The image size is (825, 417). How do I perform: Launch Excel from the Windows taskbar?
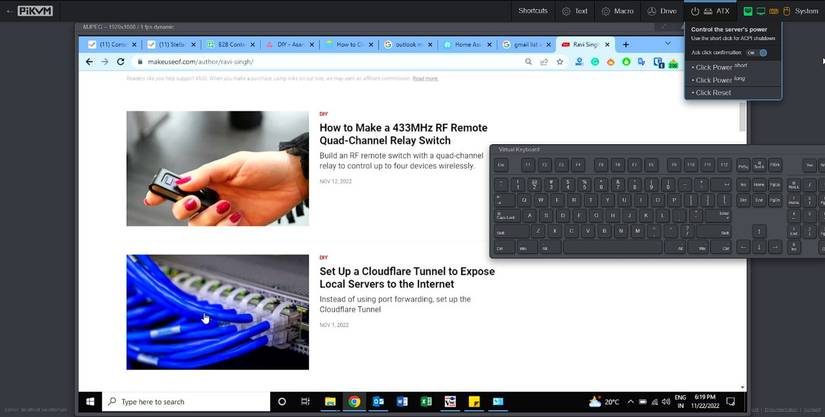426,402
